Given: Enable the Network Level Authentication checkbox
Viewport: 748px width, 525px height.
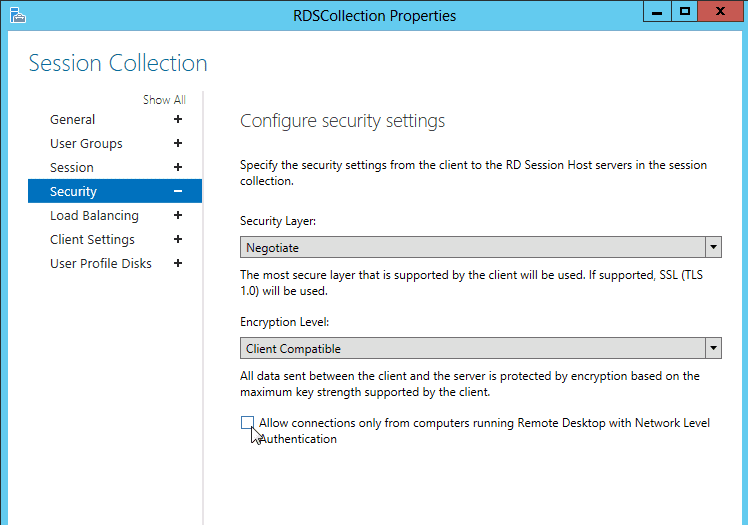Looking at the screenshot, I should [x=247, y=423].
